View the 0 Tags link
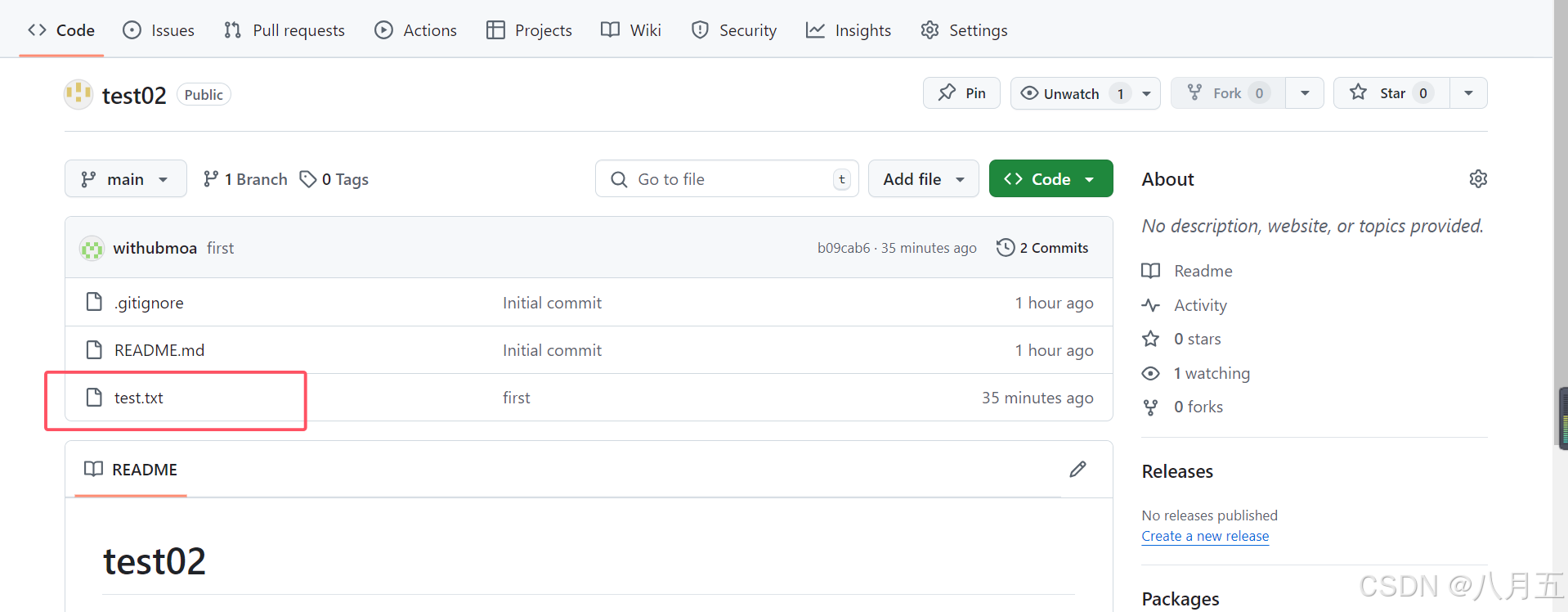Image resolution: width=1568 pixels, height=612 pixels. tap(334, 178)
